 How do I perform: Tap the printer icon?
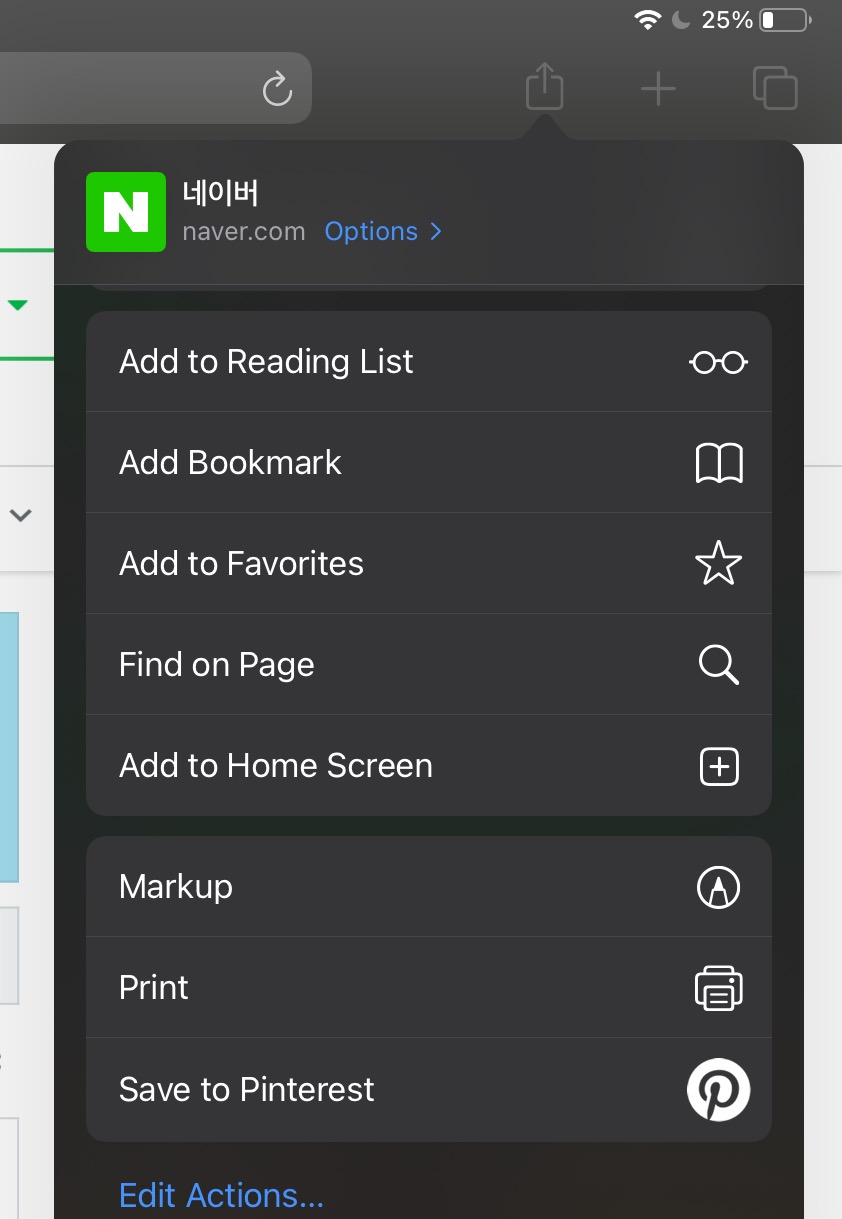(x=719, y=988)
